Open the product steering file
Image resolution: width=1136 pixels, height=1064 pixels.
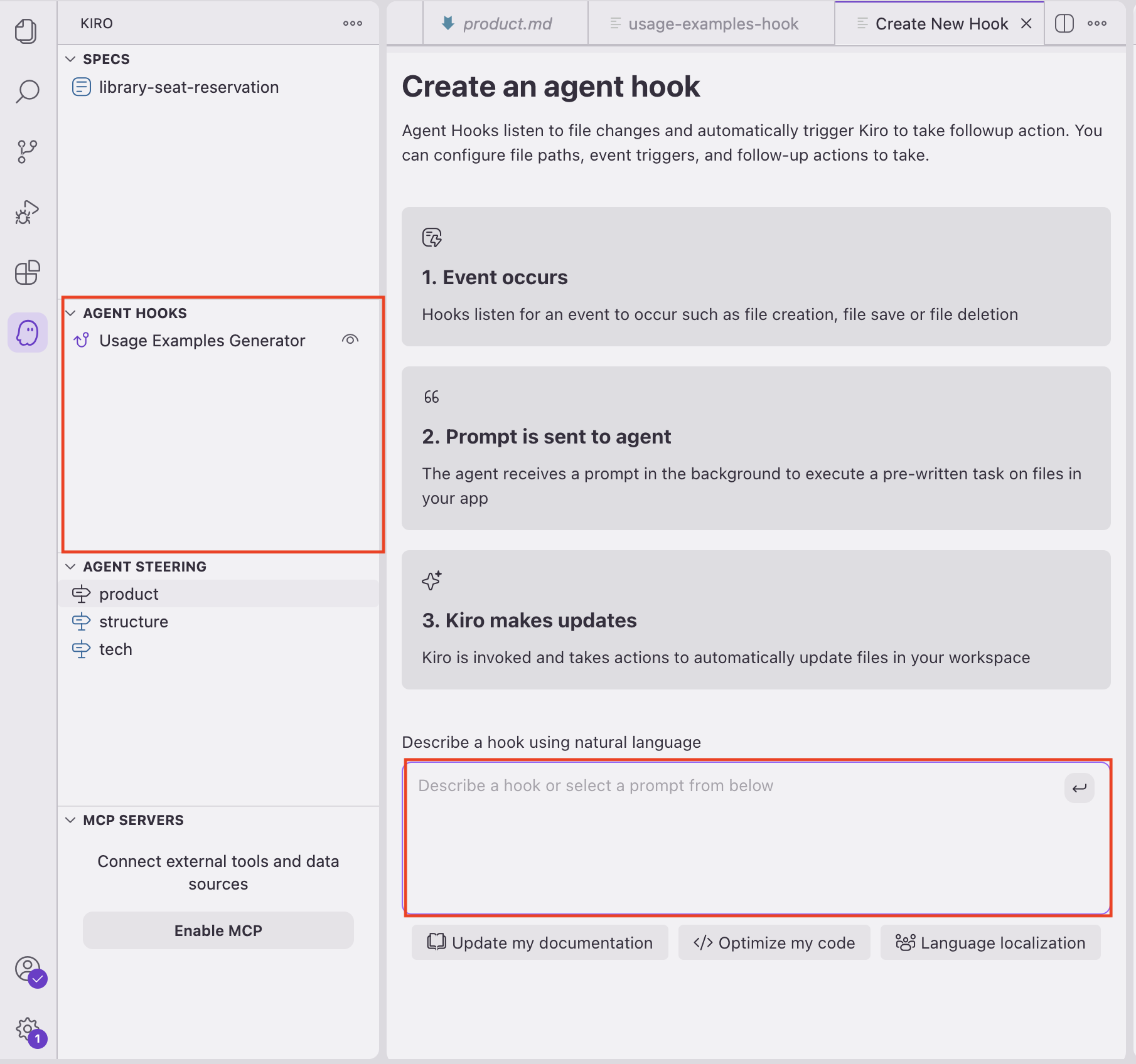pyautogui.click(x=218, y=593)
